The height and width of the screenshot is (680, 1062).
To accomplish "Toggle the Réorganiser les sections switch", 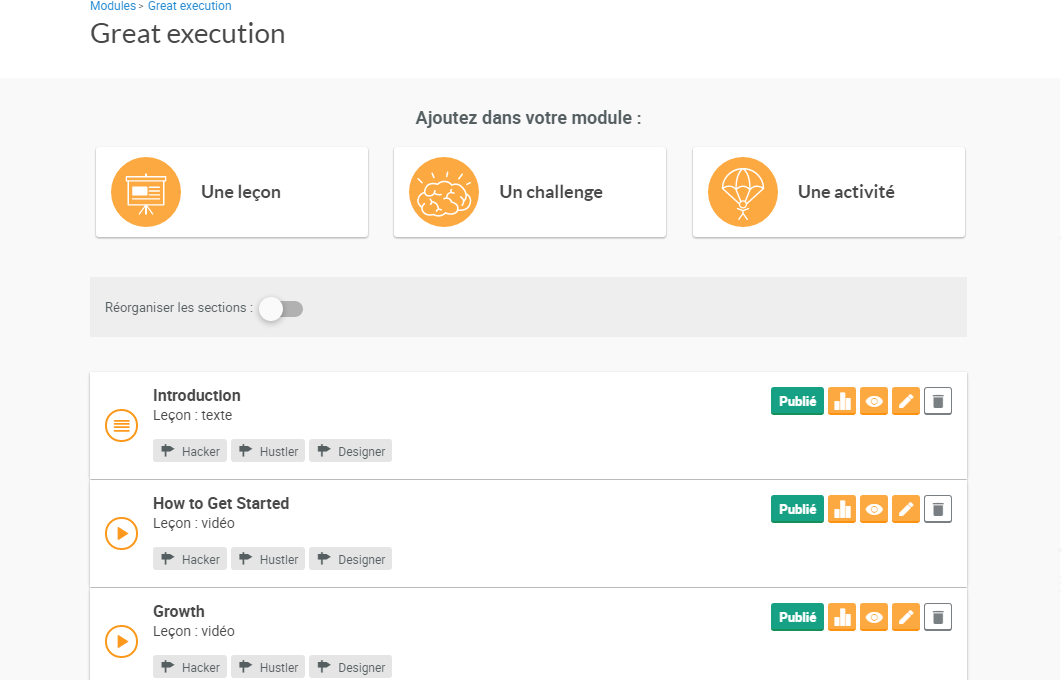I will tap(280, 309).
